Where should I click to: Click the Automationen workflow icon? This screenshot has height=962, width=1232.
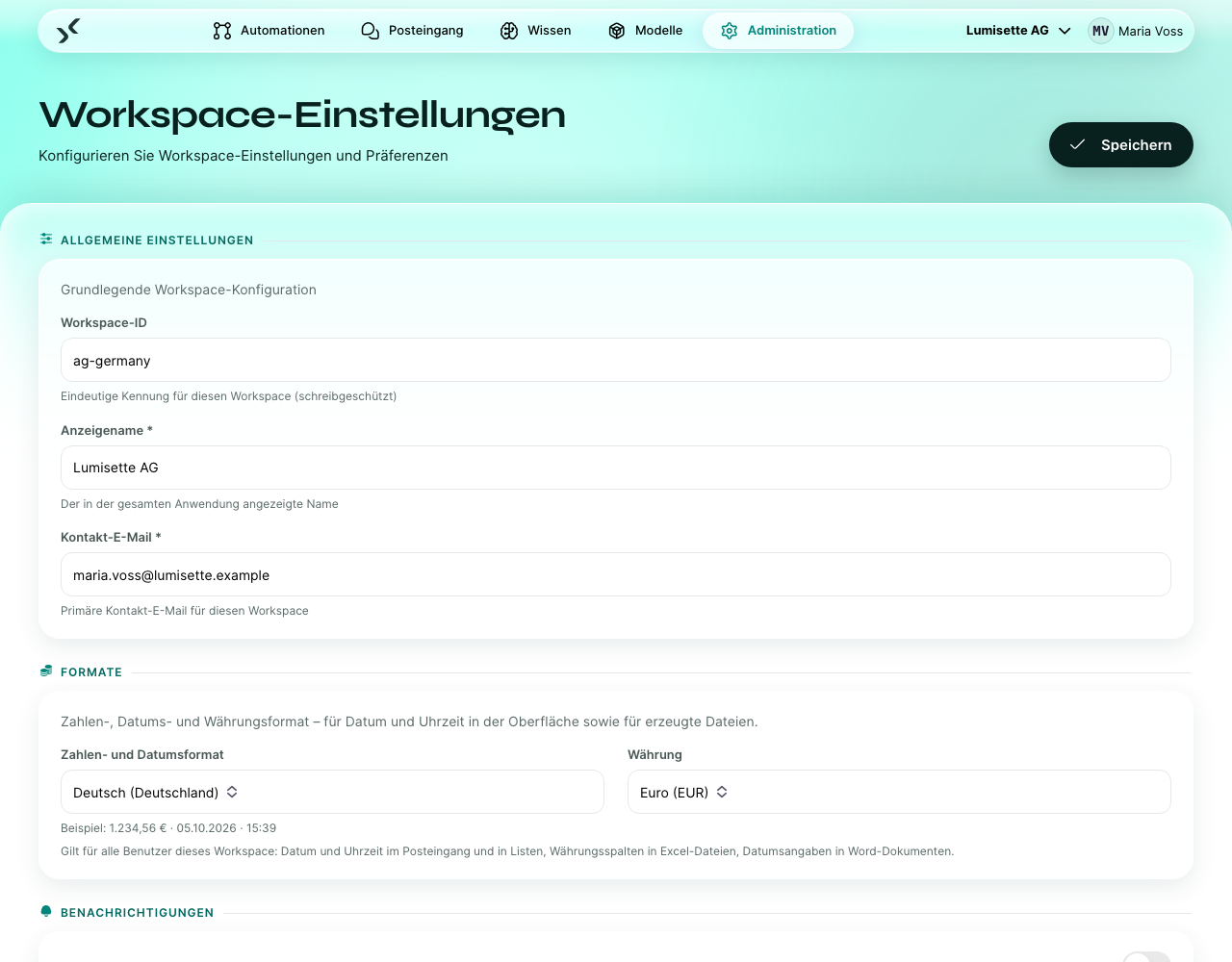[x=222, y=31]
